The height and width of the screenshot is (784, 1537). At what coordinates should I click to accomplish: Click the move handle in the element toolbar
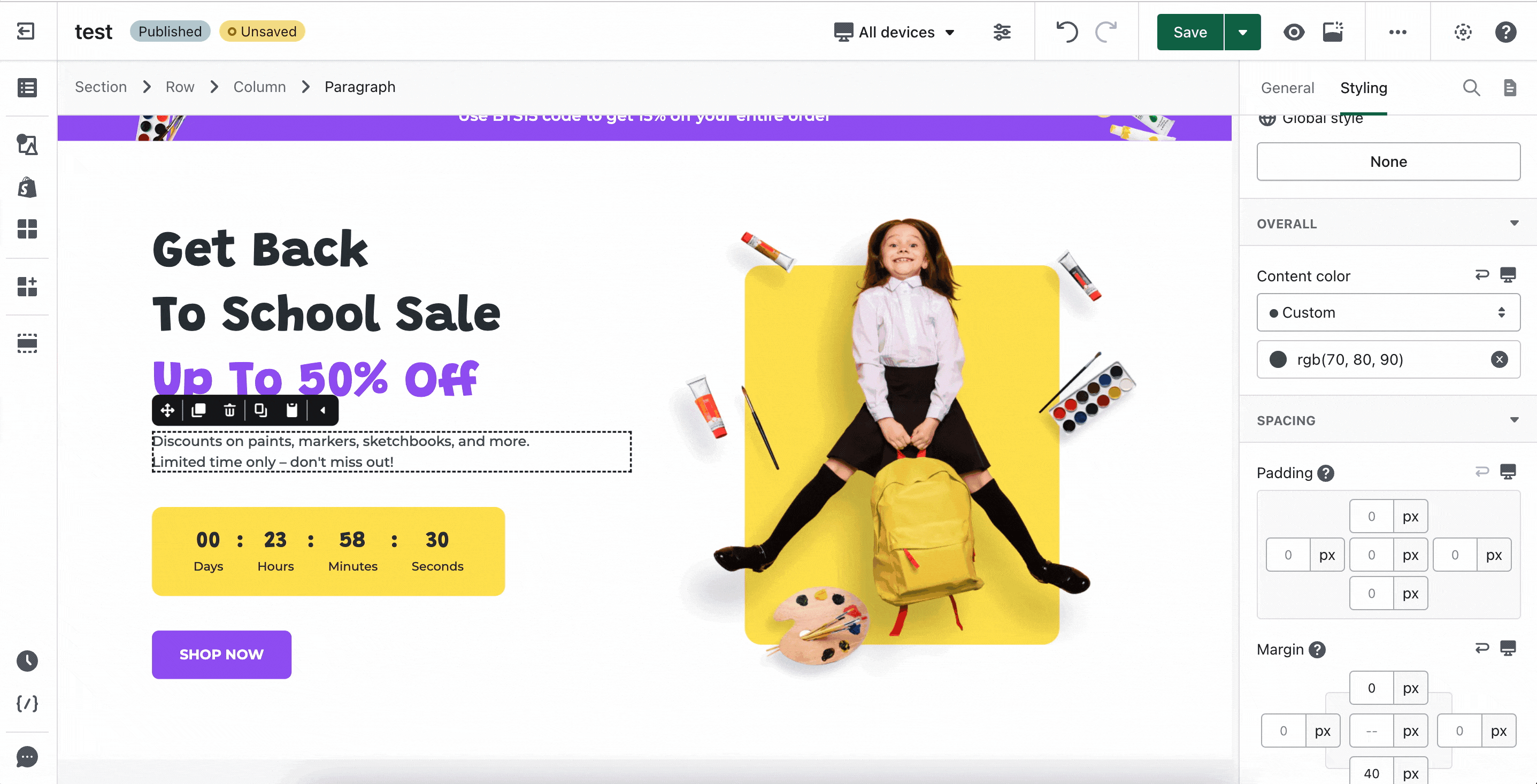[168, 410]
